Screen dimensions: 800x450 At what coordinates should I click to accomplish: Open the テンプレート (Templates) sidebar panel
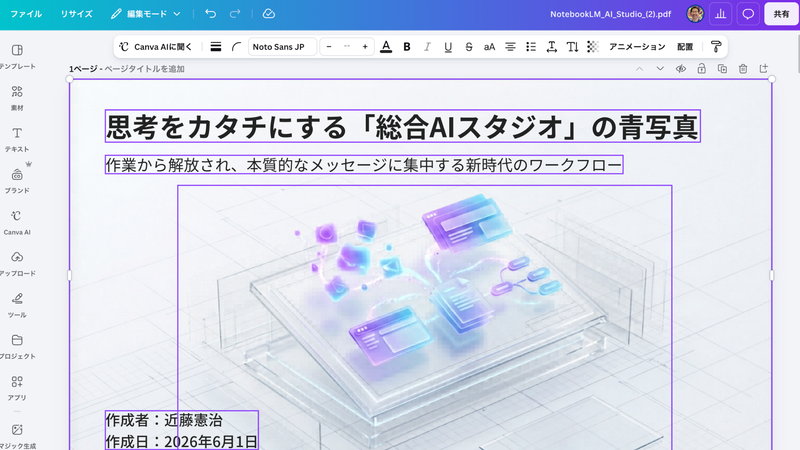click(17, 57)
